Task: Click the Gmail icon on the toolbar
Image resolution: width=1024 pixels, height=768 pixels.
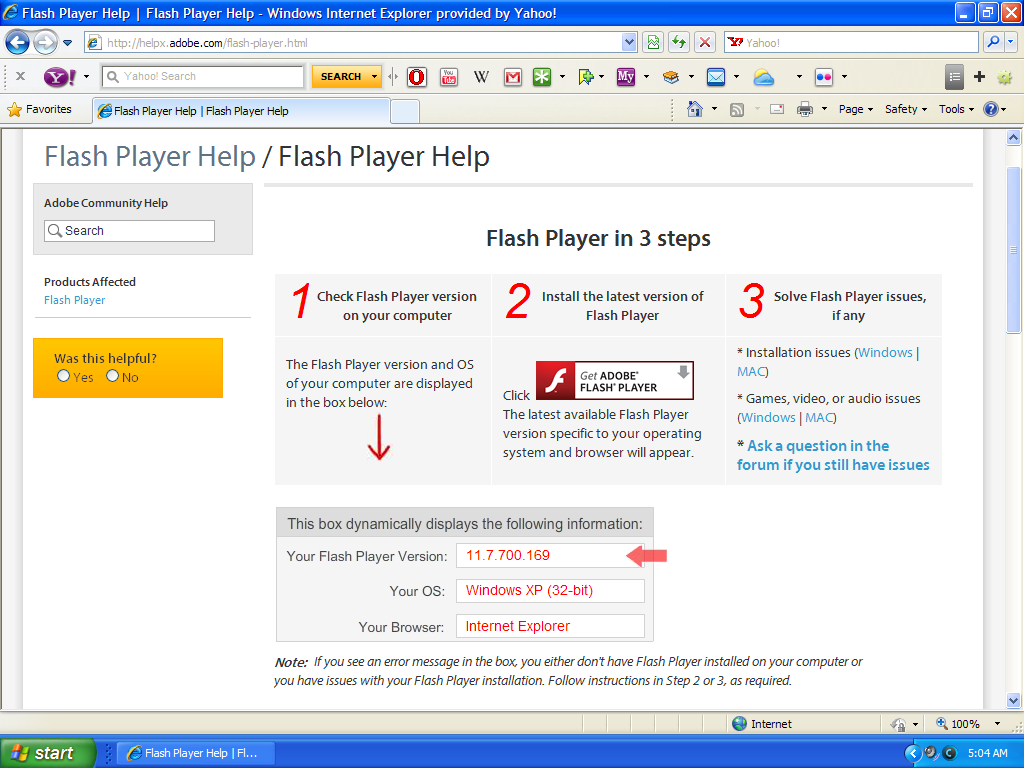Action: pyautogui.click(x=512, y=77)
